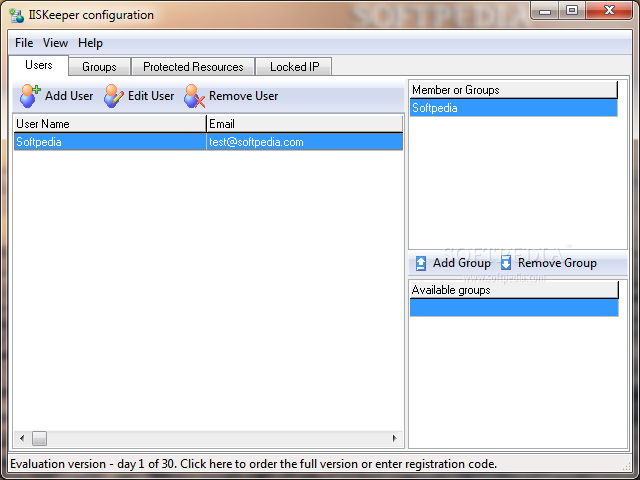Open the Protected Resources tab

193,67
